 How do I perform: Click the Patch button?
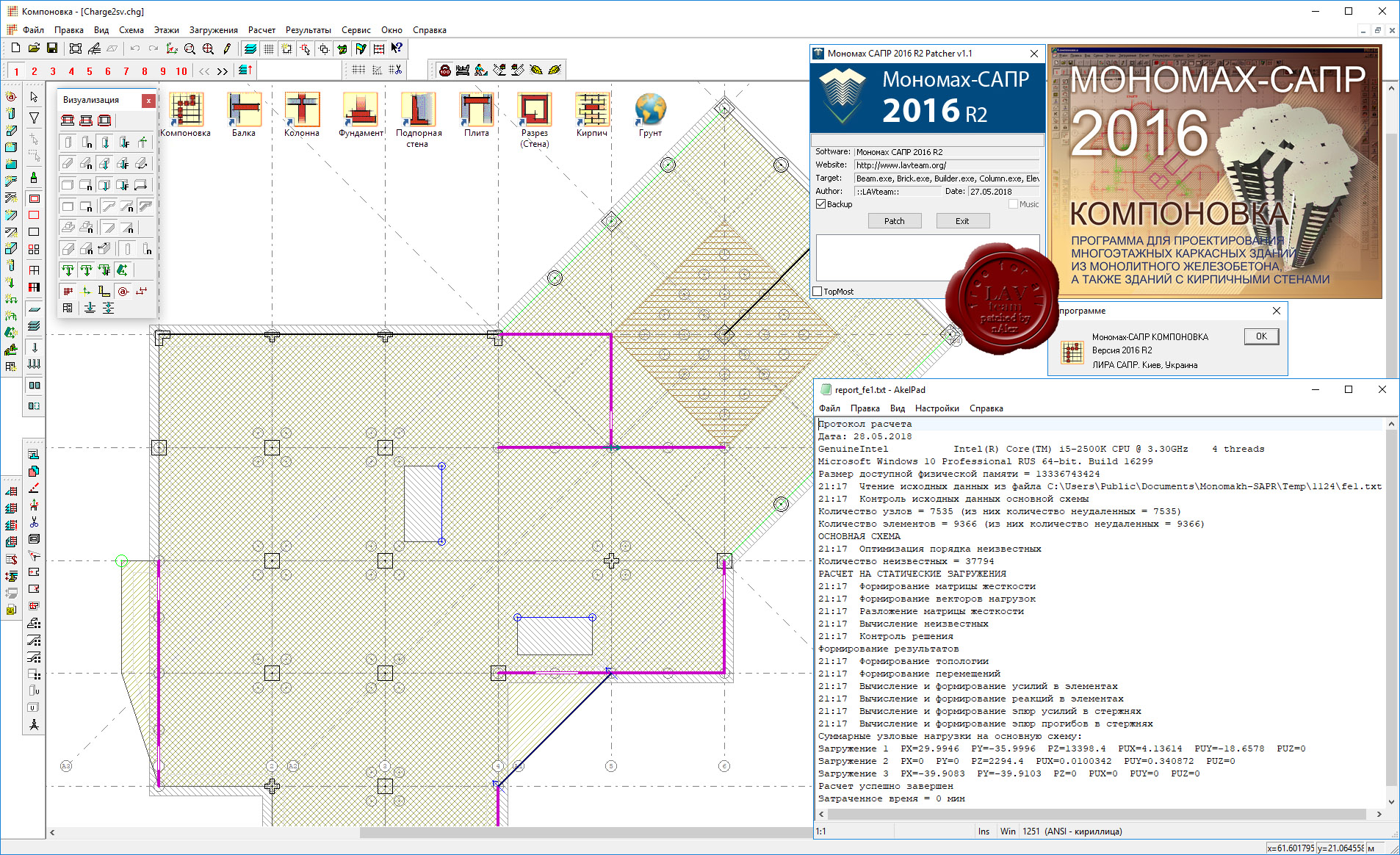[x=895, y=221]
